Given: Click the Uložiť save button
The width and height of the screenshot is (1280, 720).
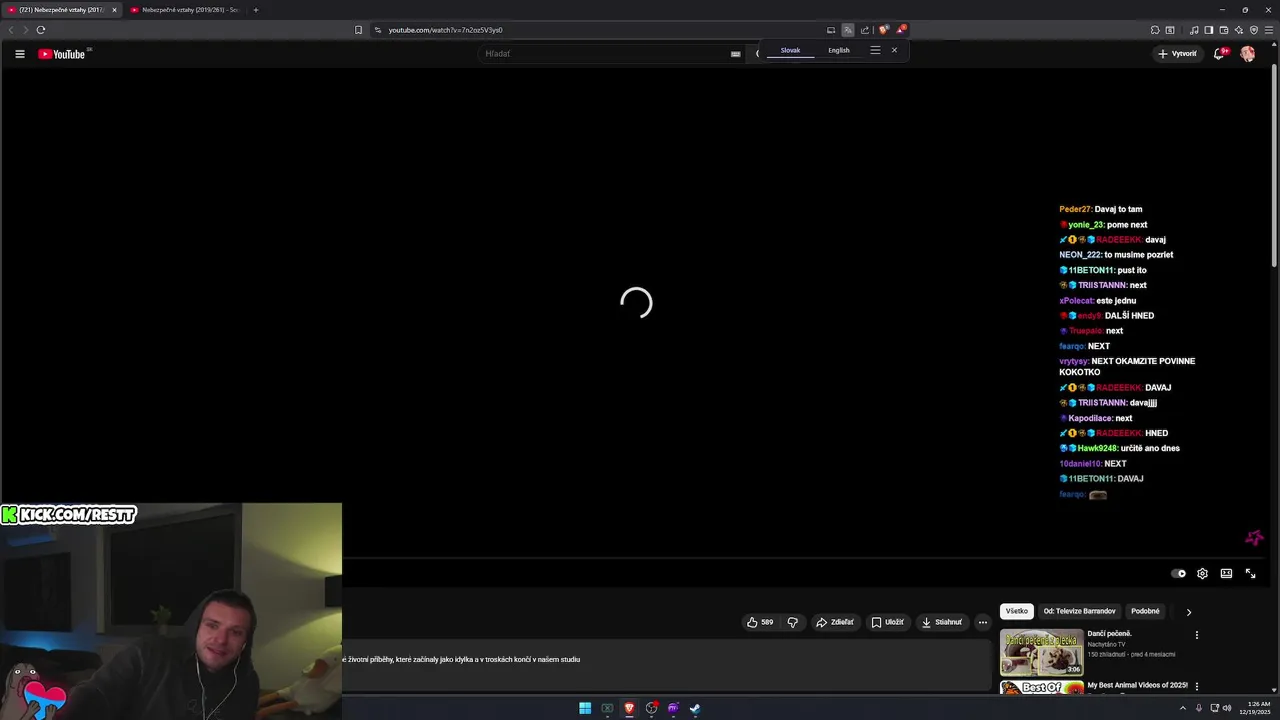Looking at the screenshot, I should [x=887, y=622].
